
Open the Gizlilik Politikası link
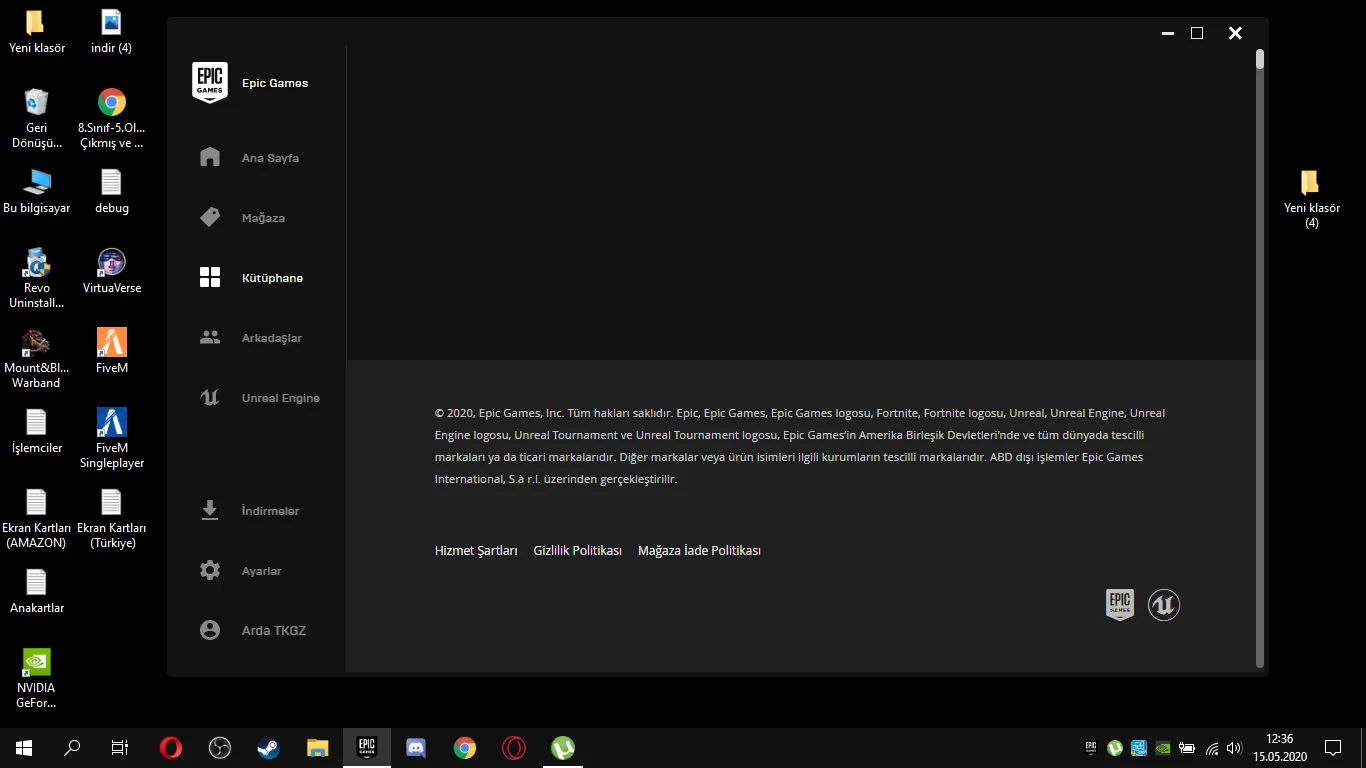click(x=578, y=551)
